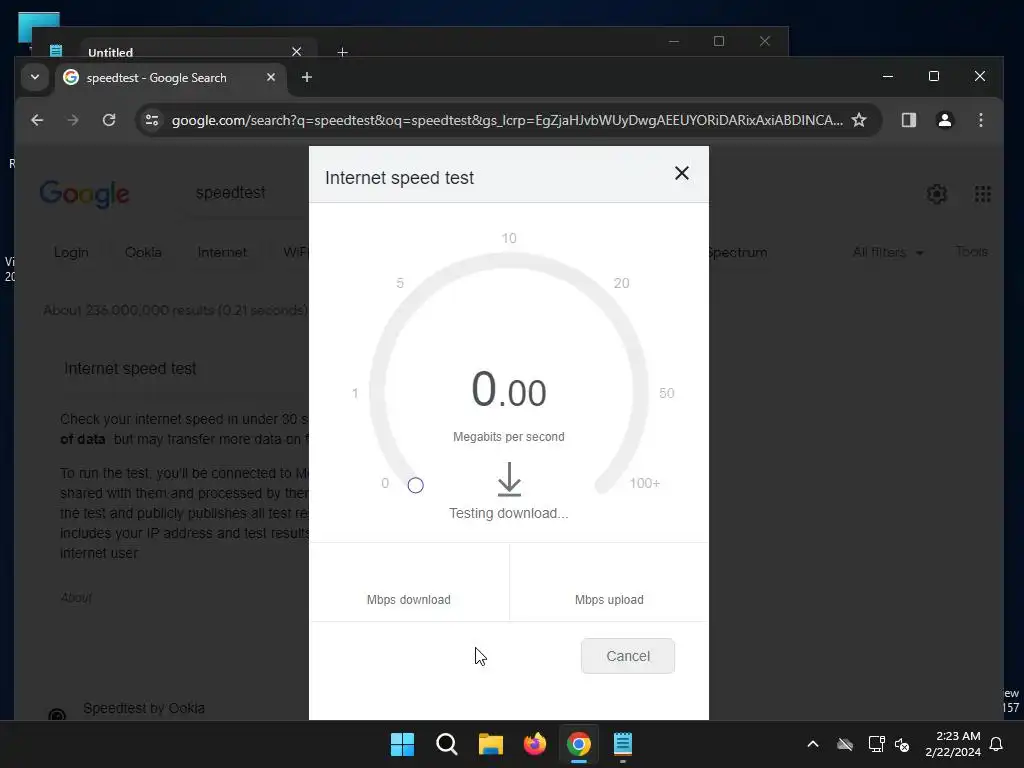
Task: Click the About link under speed test
Action: 76,597
